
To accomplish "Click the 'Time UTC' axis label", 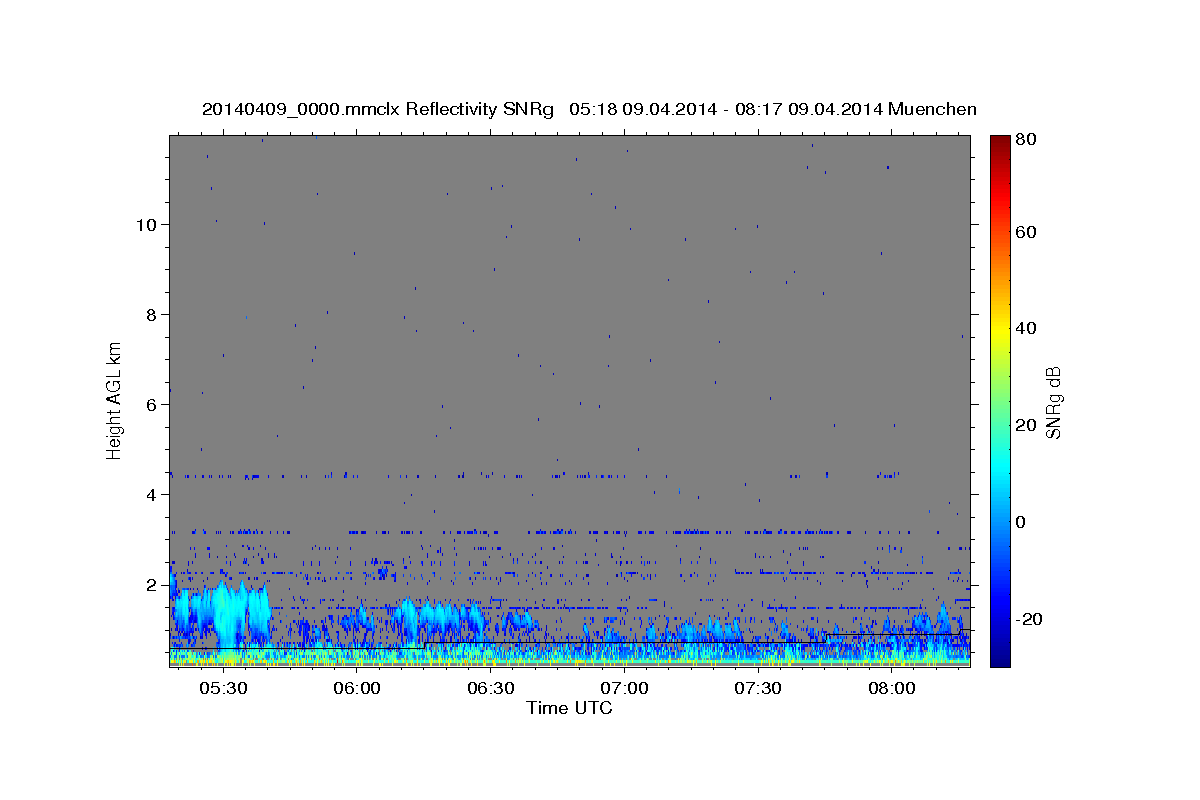I will (569, 708).
